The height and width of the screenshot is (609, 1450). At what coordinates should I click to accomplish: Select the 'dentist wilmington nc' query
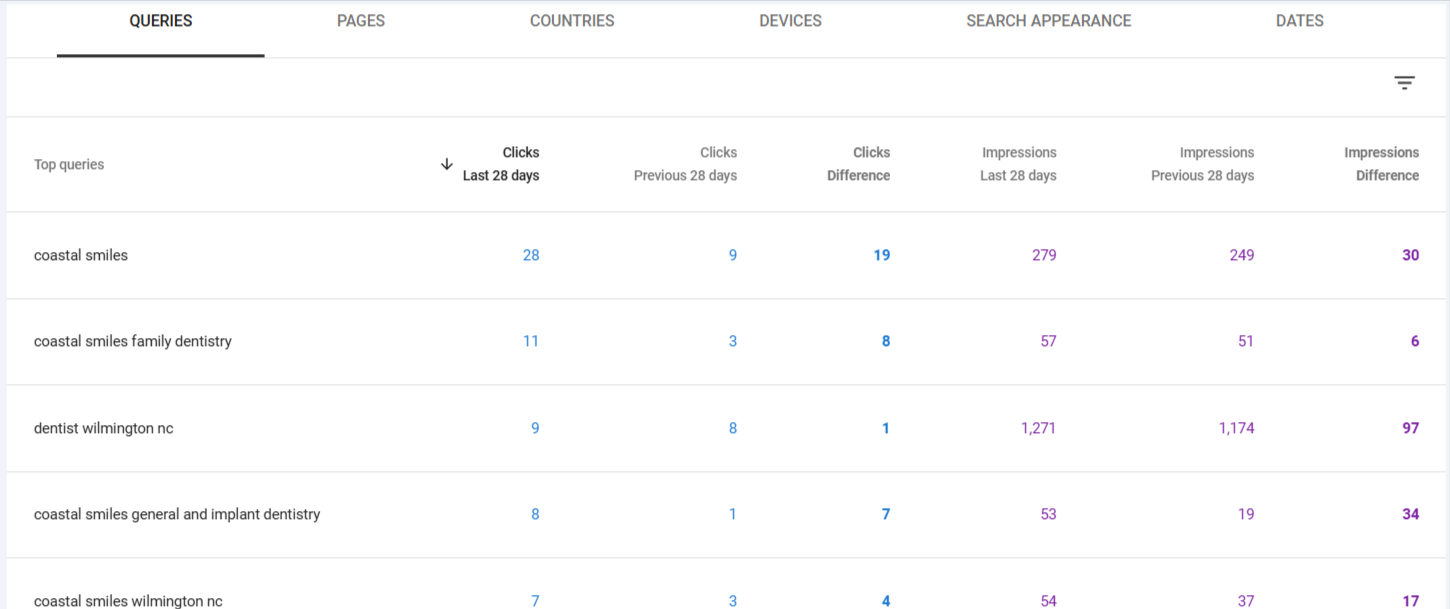[x=104, y=428]
